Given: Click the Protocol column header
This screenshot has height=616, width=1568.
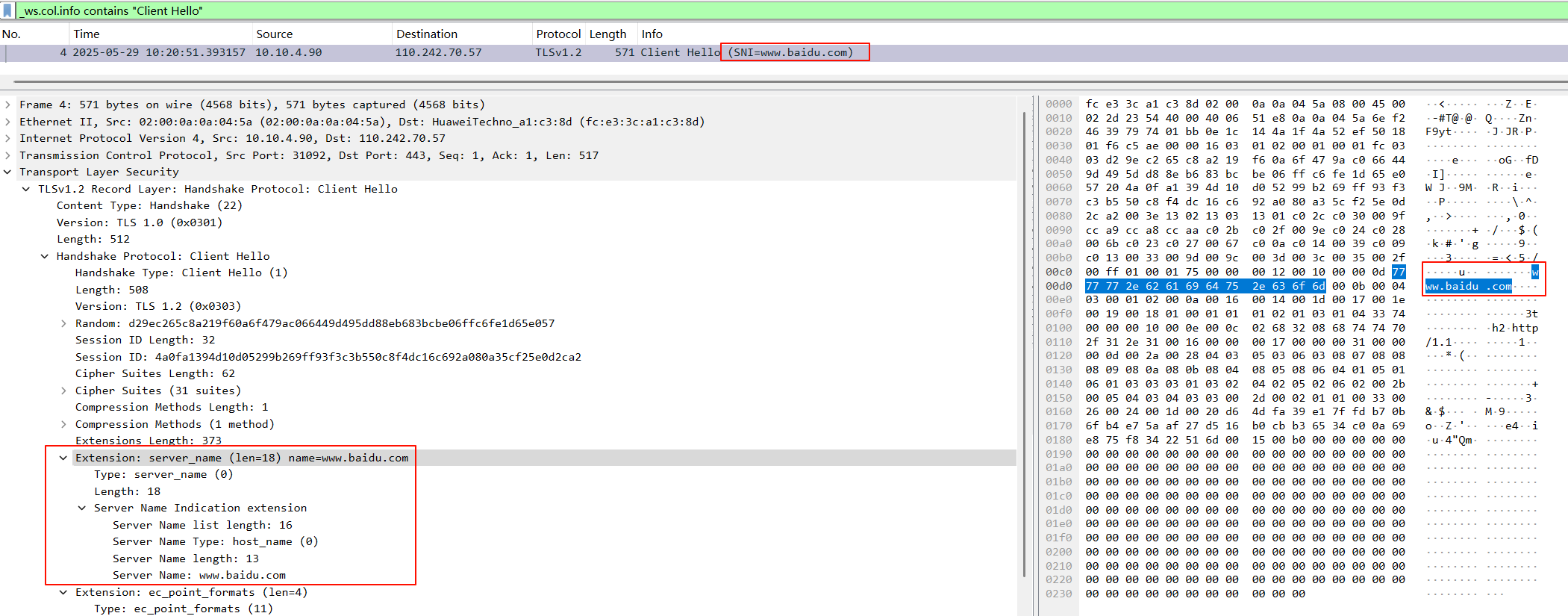Looking at the screenshot, I should (x=557, y=34).
